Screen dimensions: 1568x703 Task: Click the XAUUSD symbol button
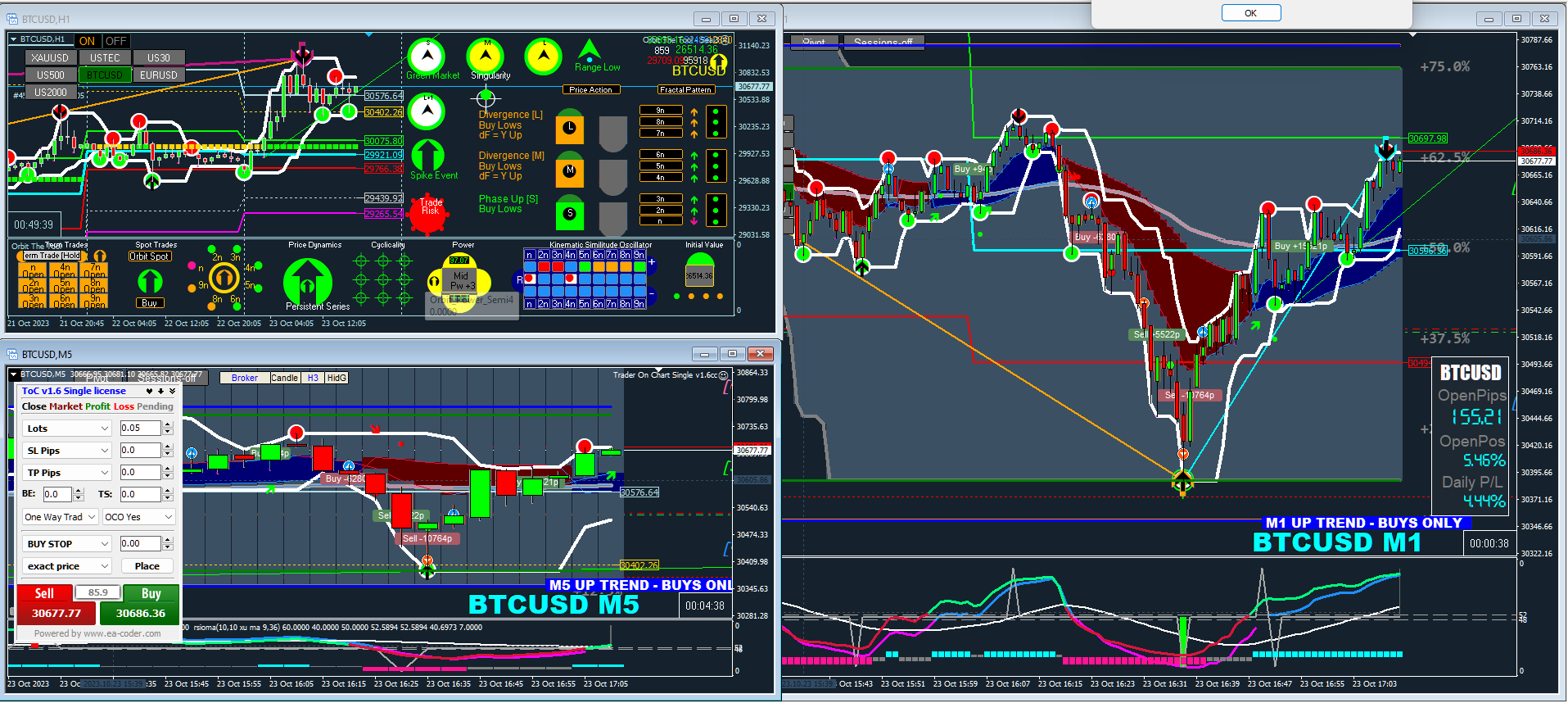coord(50,58)
